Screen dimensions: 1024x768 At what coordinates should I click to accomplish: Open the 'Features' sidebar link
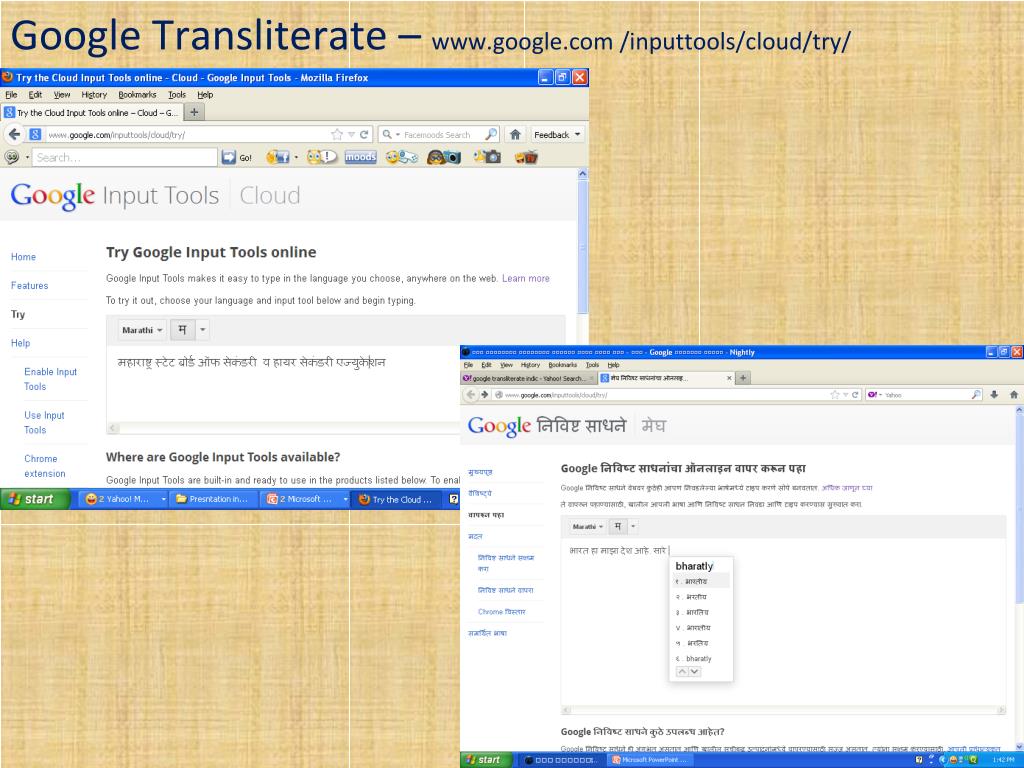pos(29,285)
